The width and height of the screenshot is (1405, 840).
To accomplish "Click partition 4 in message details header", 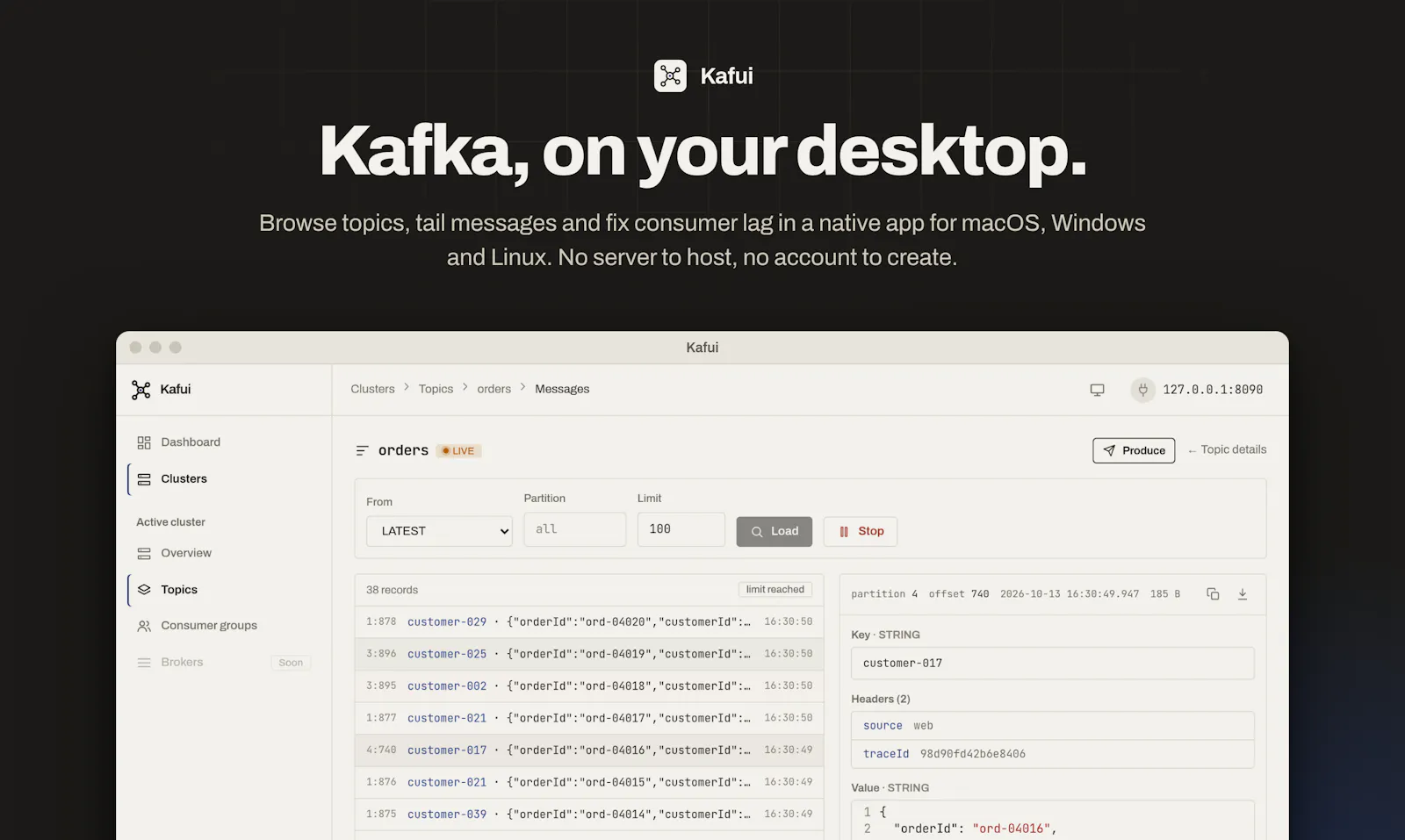I will point(884,594).
